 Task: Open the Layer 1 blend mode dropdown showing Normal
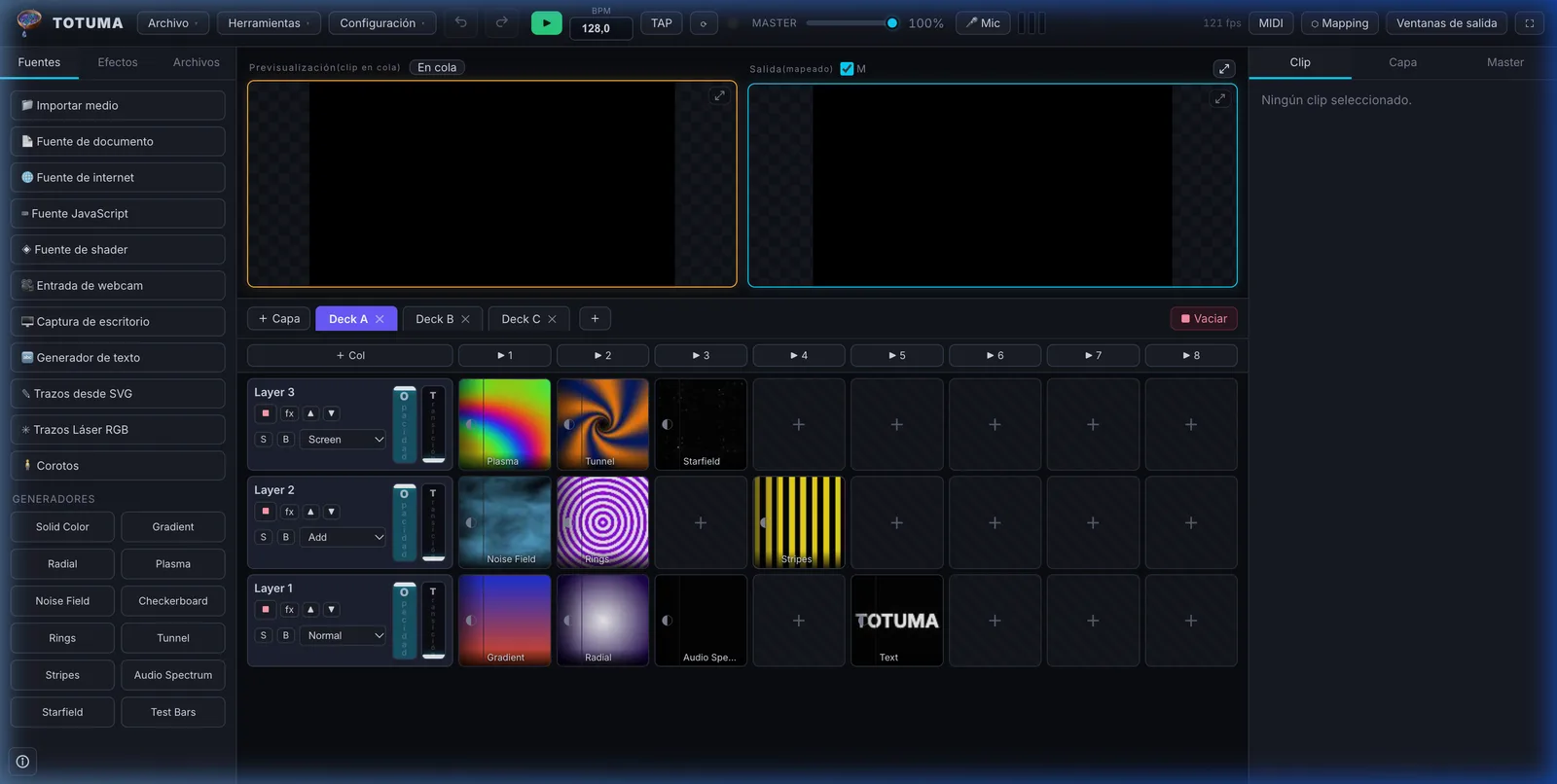coord(344,635)
